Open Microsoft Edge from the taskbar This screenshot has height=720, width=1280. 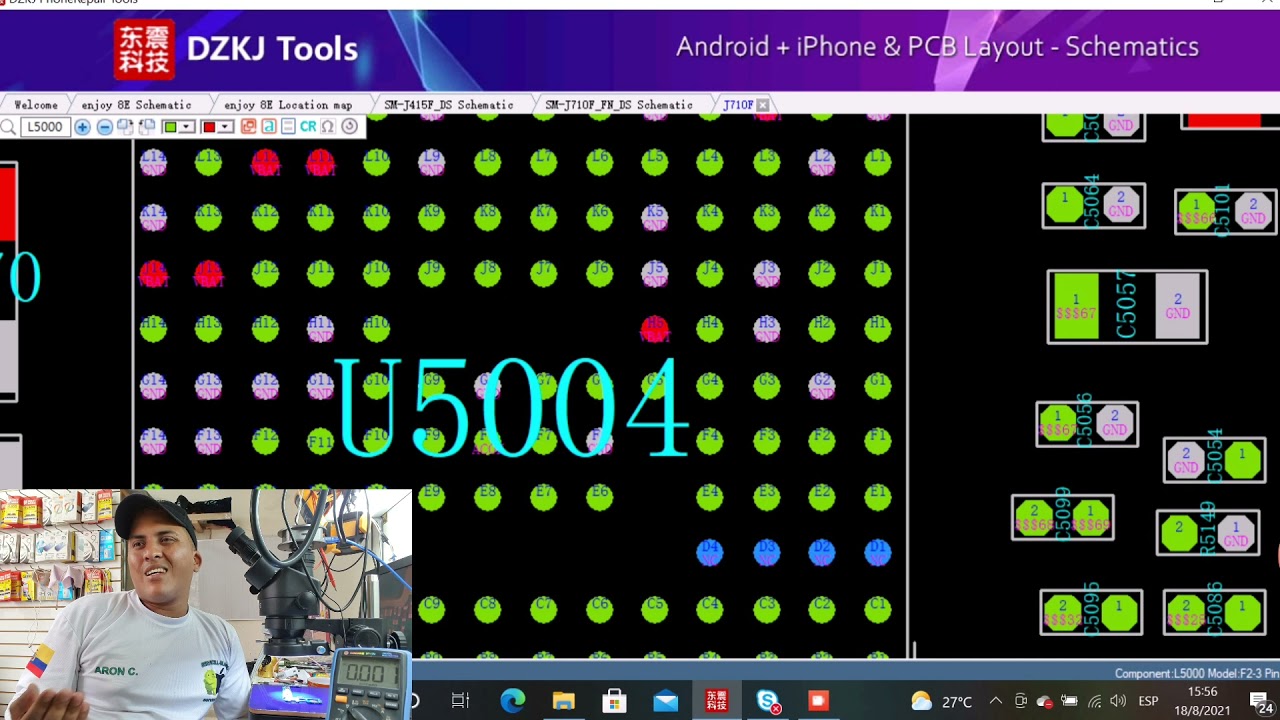coord(512,701)
